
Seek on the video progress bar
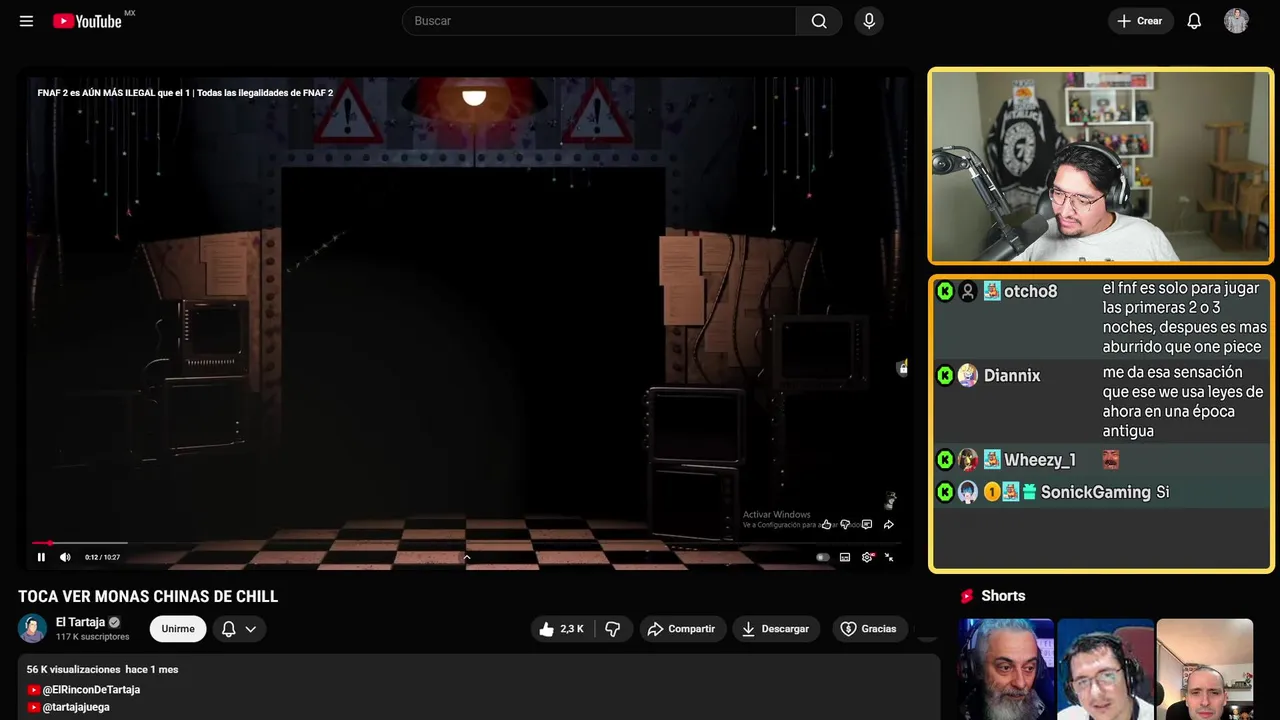pos(466,543)
